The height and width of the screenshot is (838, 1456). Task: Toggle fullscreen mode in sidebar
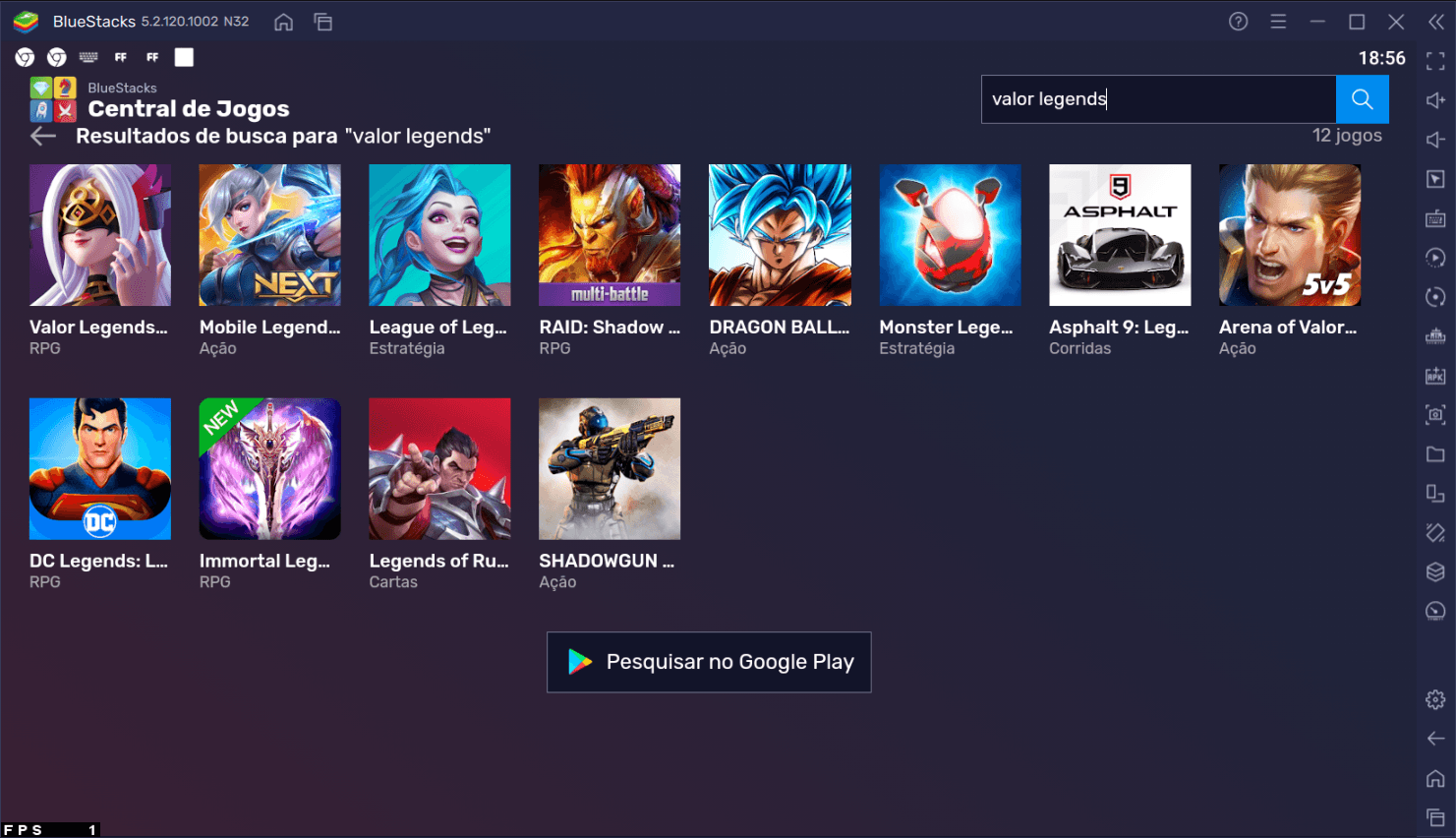[x=1435, y=61]
